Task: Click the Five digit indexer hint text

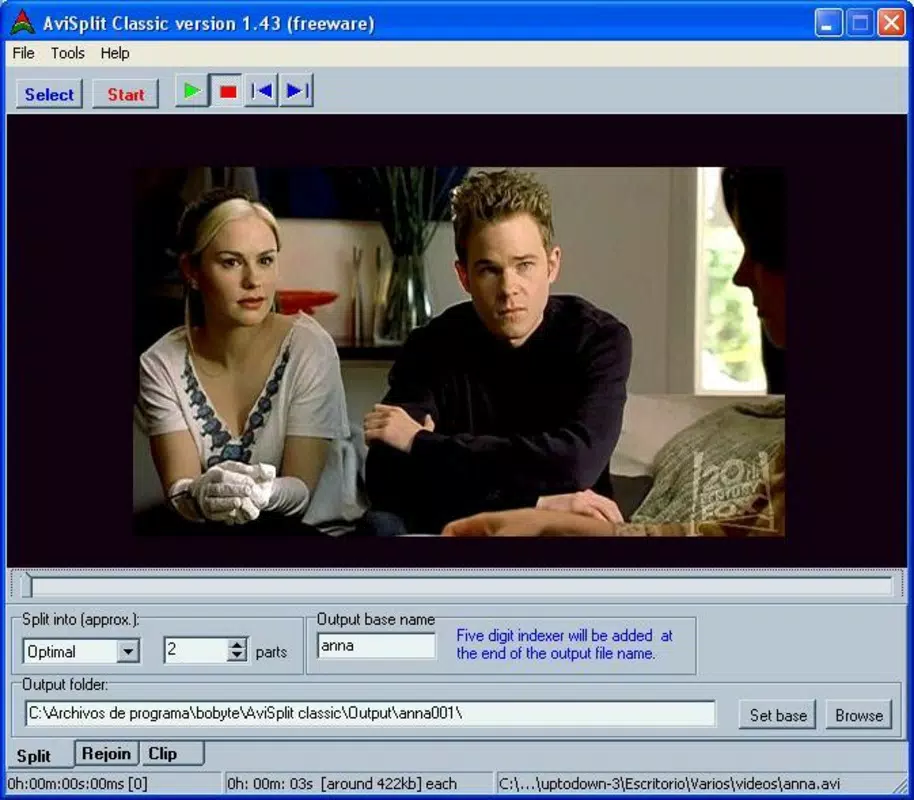Action: pyautogui.click(x=564, y=644)
